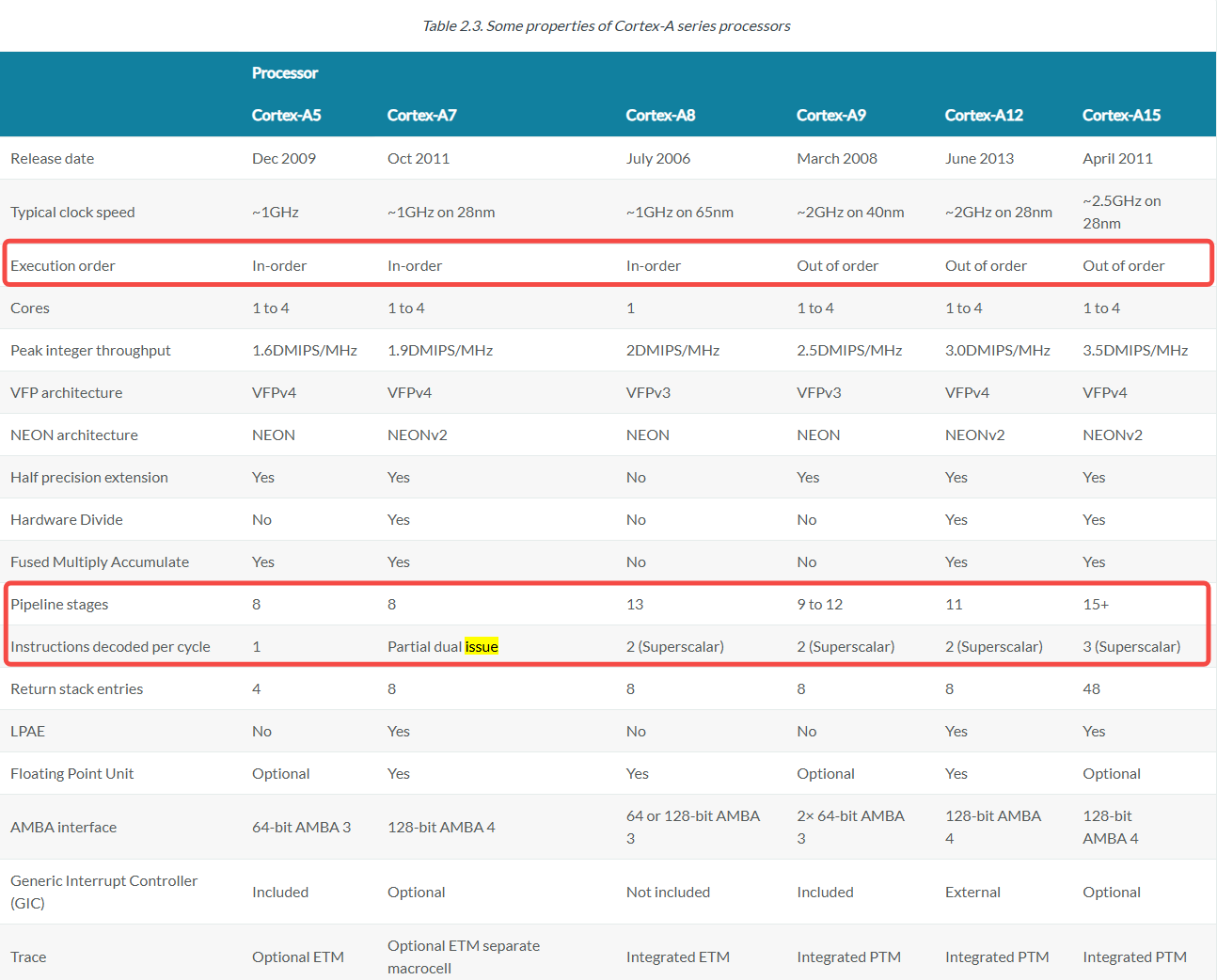This screenshot has width=1217, height=980.
Task: Select the 'Processor' header label
Action: click(285, 73)
